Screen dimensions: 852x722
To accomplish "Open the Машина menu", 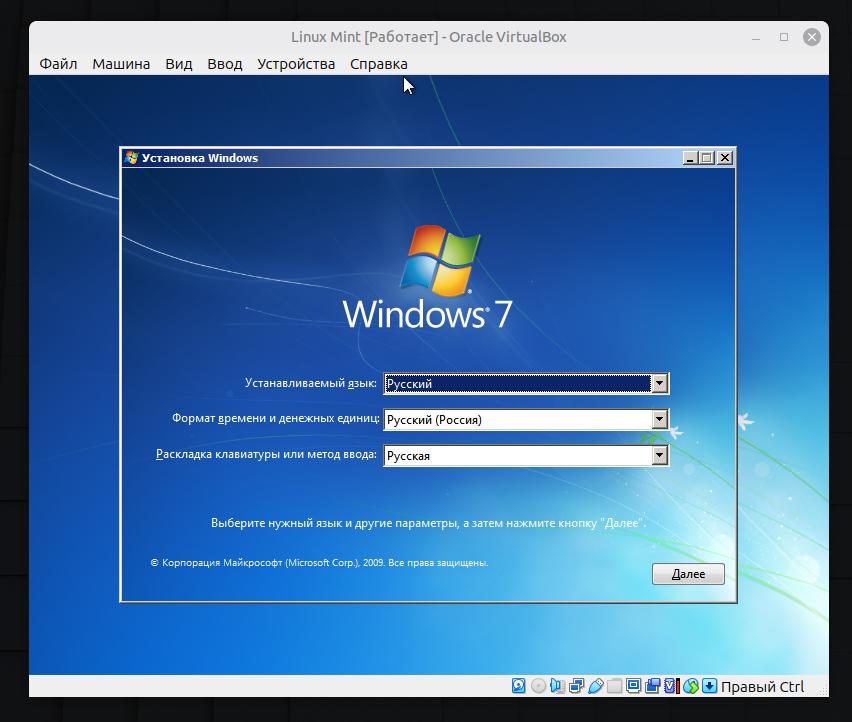I will tap(121, 64).
